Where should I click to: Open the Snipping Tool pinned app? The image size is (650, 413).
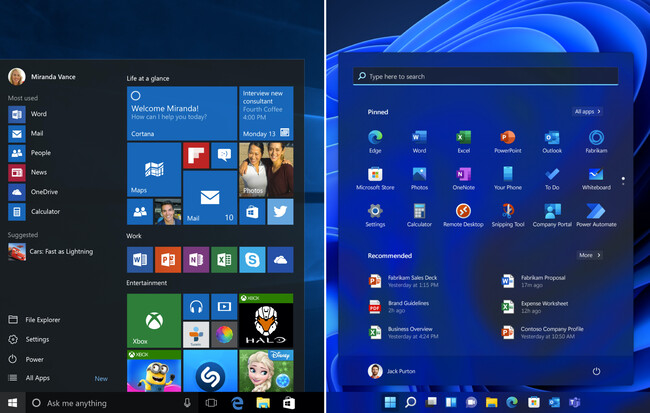click(x=507, y=212)
